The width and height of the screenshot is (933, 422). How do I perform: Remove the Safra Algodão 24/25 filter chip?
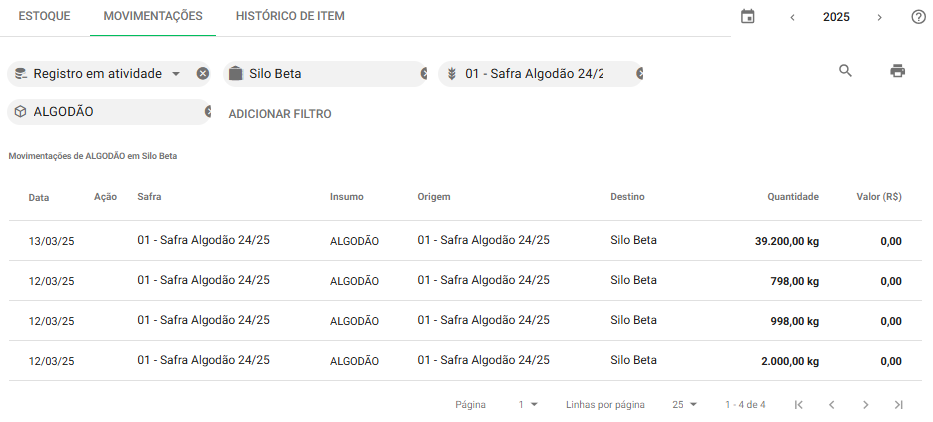(640, 74)
